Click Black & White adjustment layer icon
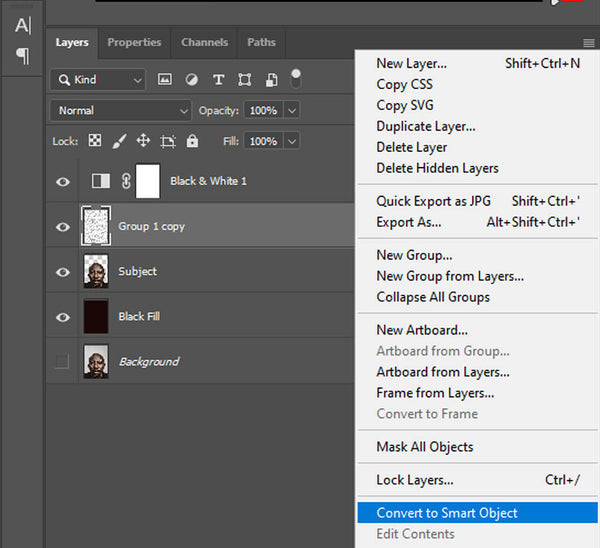 pyautogui.click(x=101, y=181)
